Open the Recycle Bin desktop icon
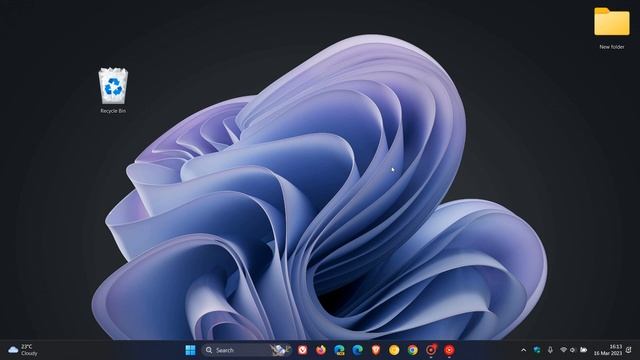Screen dimensions: 640x360 coord(113,91)
